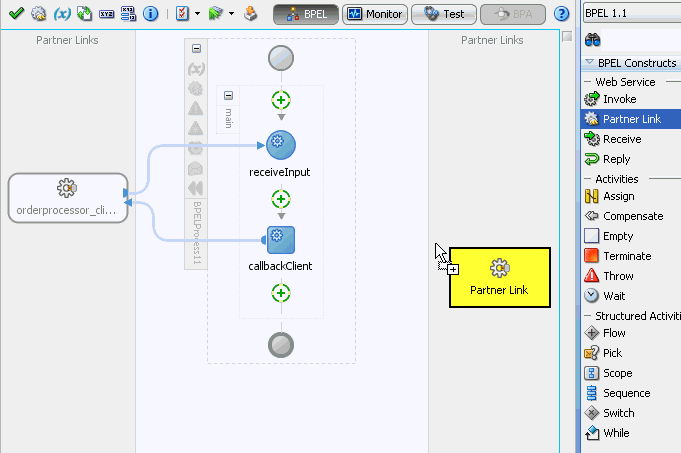Collapse the BPEL Constructs palette section
The width and height of the screenshot is (681, 453).
point(589,62)
